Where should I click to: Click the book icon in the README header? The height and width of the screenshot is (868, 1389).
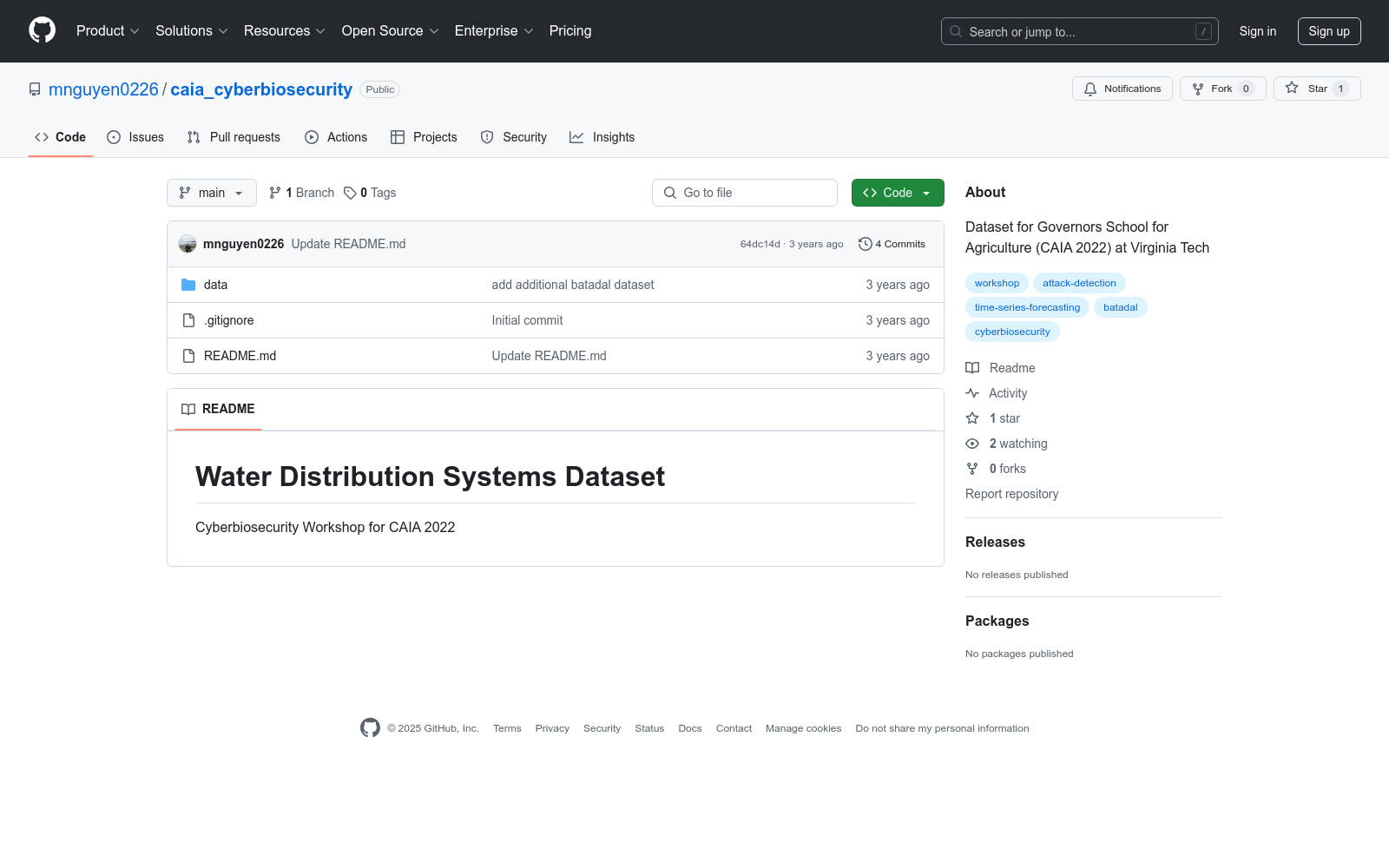point(188,409)
